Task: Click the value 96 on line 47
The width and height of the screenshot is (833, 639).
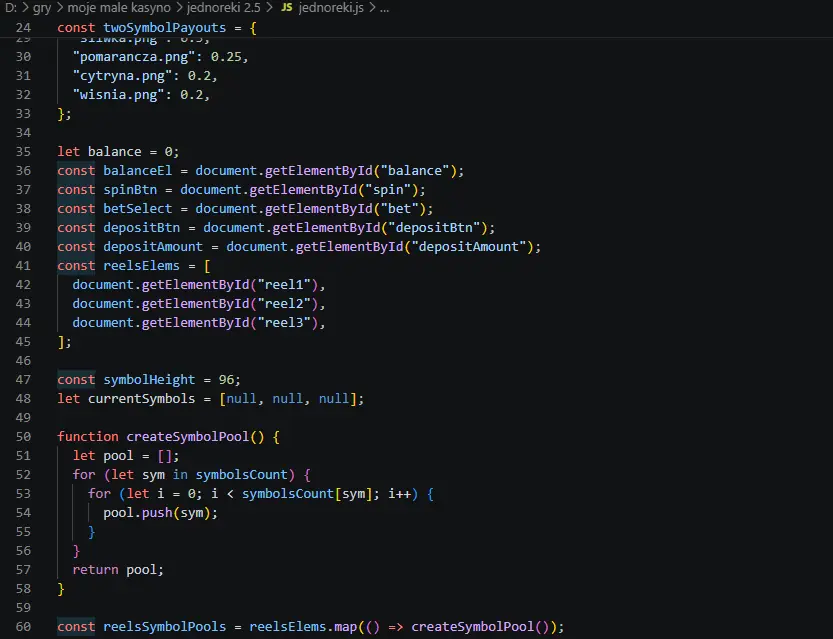Action: [x=226, y=380]
